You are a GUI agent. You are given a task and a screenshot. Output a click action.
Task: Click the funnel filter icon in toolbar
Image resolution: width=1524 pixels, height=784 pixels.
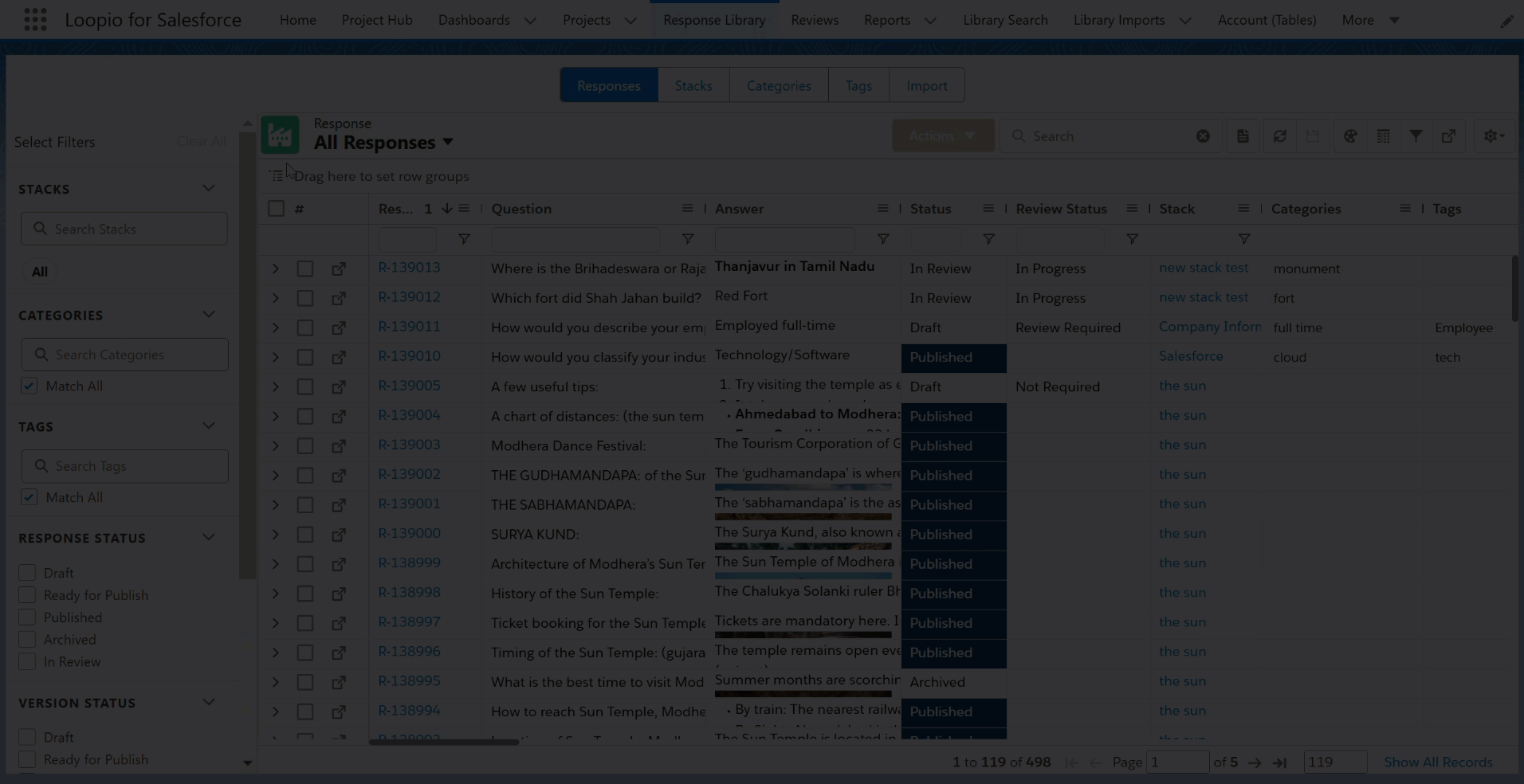pos(1416,136)
